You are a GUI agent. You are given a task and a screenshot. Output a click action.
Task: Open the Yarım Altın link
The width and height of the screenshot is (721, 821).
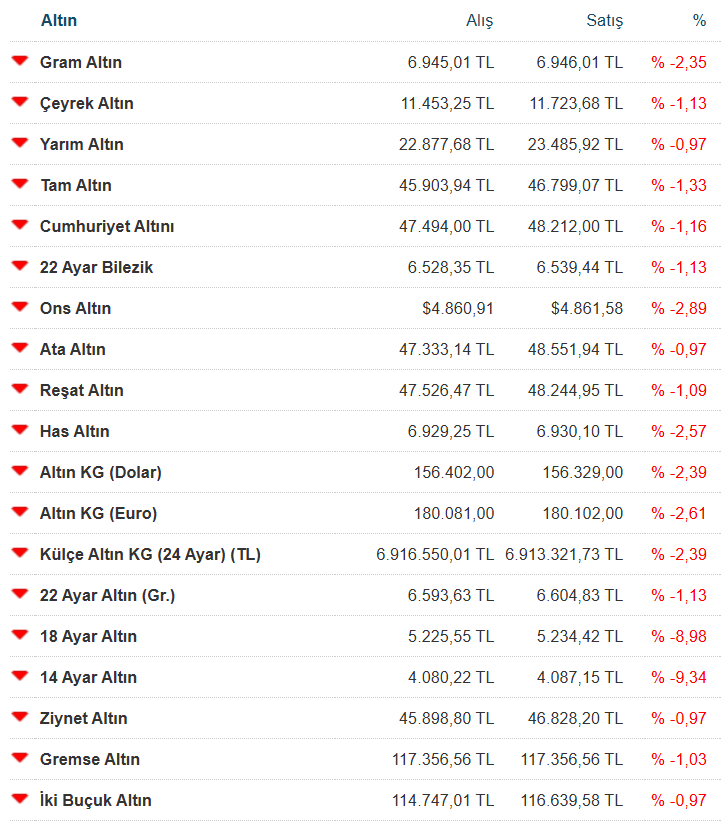pos(82,144)
